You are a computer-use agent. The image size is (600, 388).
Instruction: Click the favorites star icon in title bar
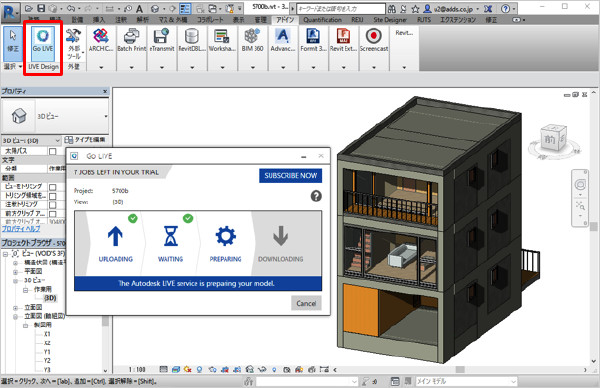[x=416, y=8]
